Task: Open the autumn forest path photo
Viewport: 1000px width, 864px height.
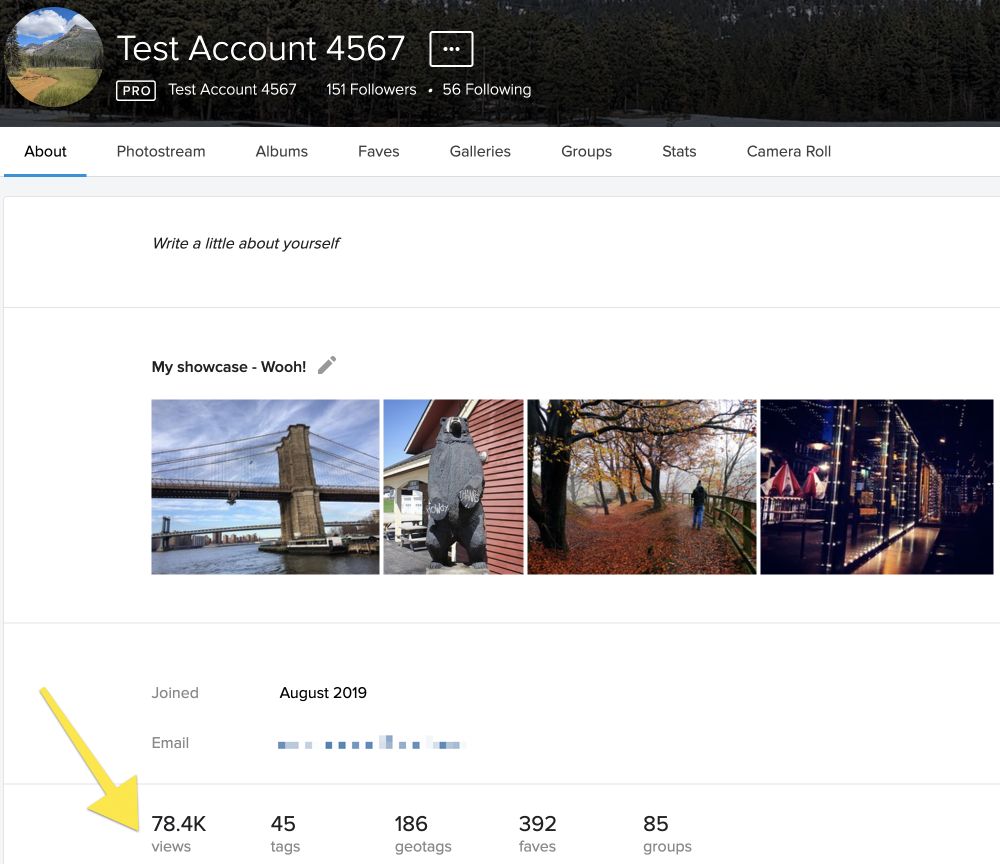Action: point(642,487)
